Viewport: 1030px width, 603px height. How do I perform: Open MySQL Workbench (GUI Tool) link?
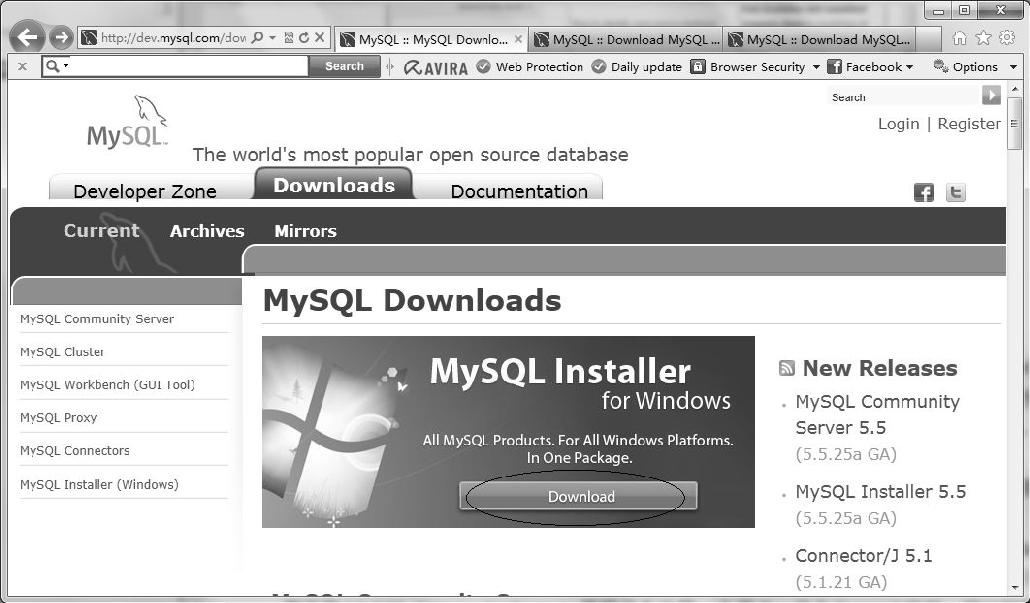click(107, 384)
